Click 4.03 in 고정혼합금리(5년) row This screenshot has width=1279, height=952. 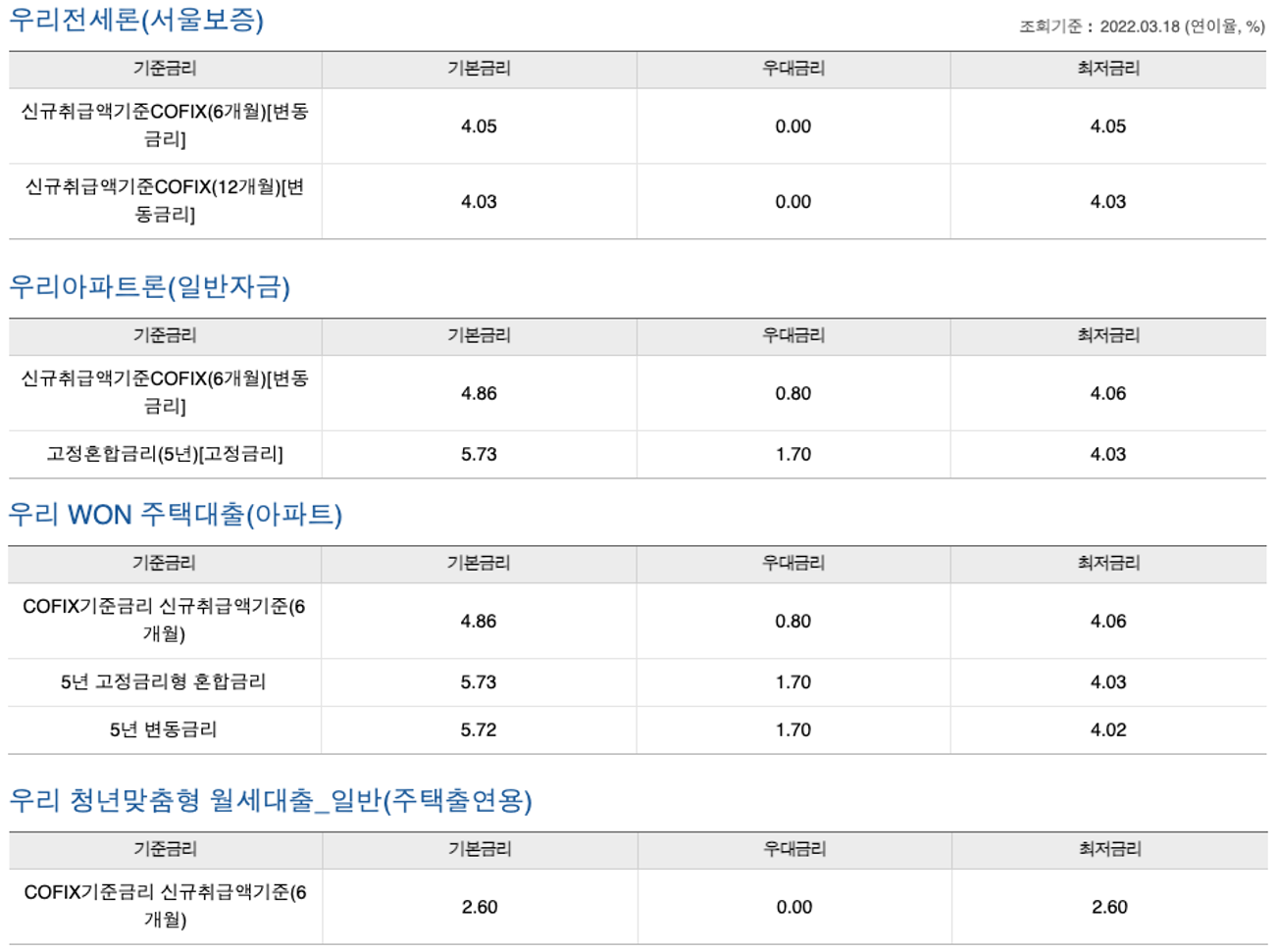[x=1108, y=454]
